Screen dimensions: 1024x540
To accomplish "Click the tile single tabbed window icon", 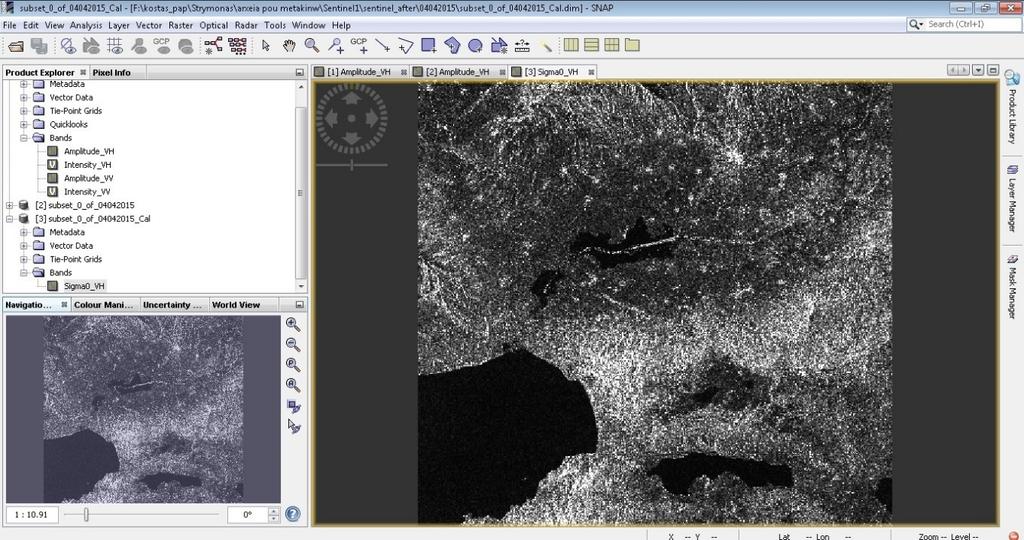I will [632, 45].
